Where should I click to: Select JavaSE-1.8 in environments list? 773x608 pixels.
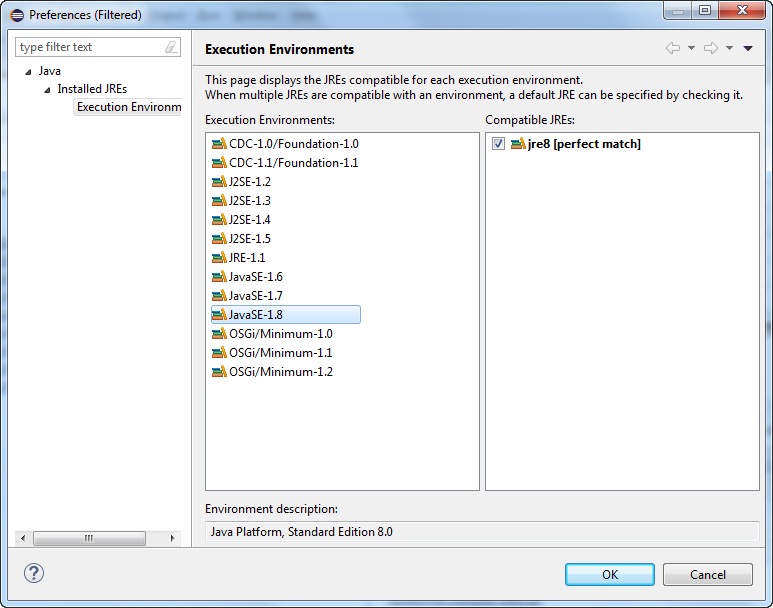point(285,315)
